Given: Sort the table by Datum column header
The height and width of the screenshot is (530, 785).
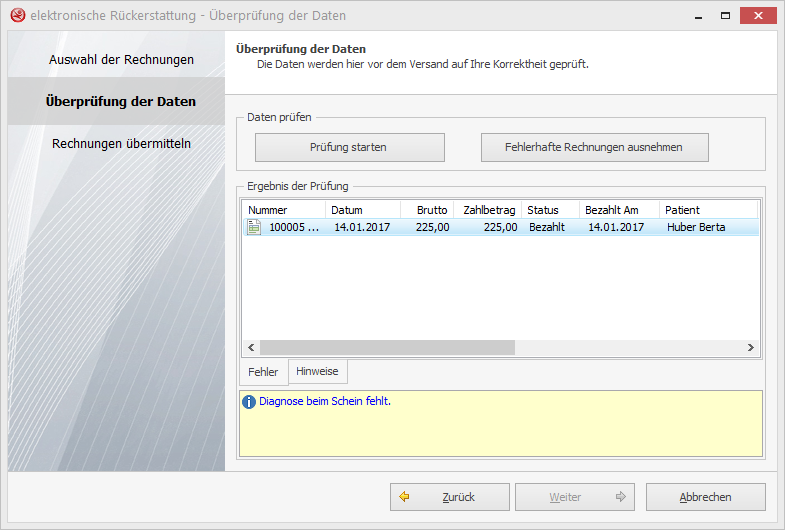Looking at the screenshot, I should click(x=362, y=210).
